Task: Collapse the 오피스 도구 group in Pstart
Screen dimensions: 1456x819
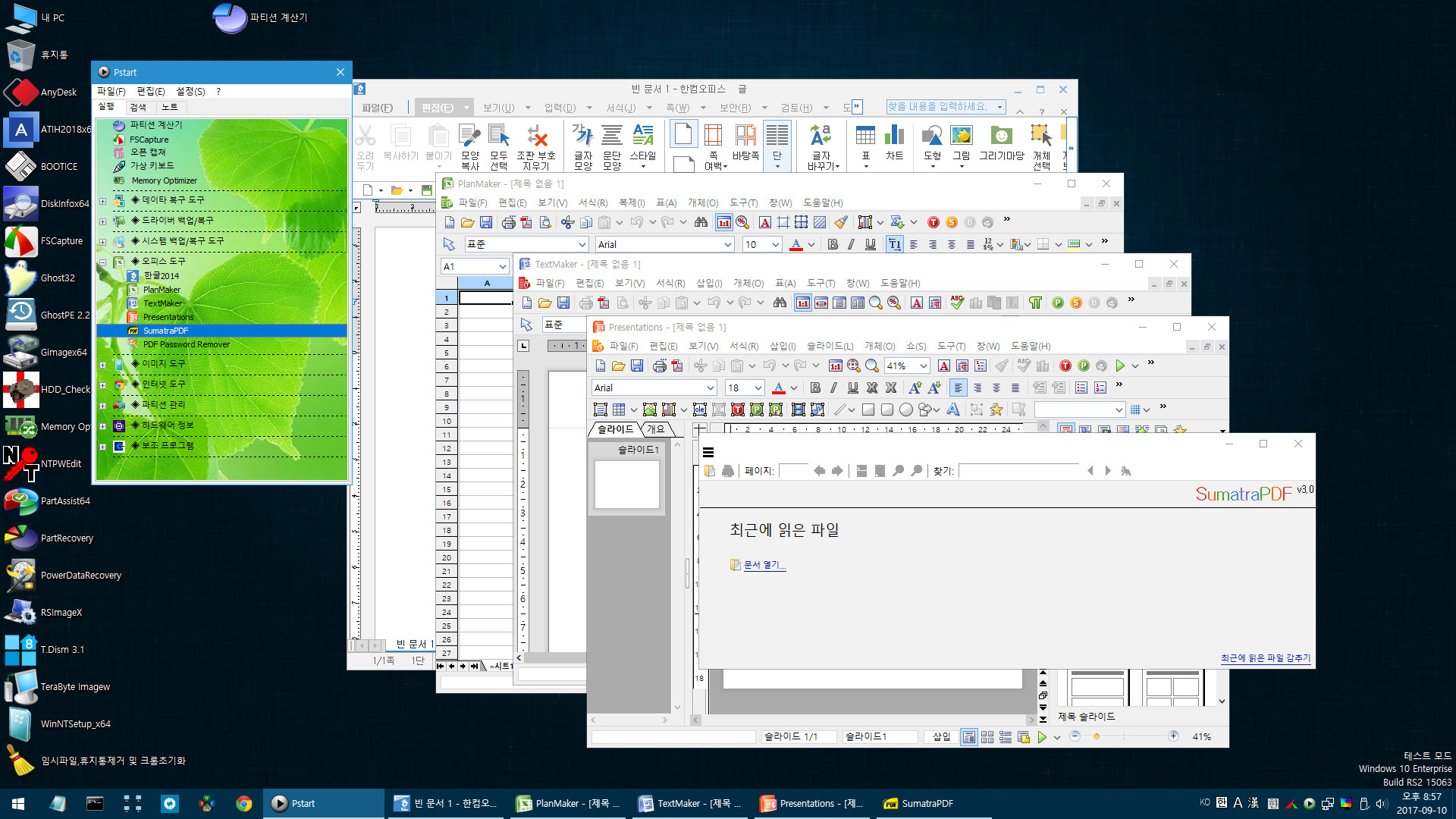Action: tap(102, 262)
